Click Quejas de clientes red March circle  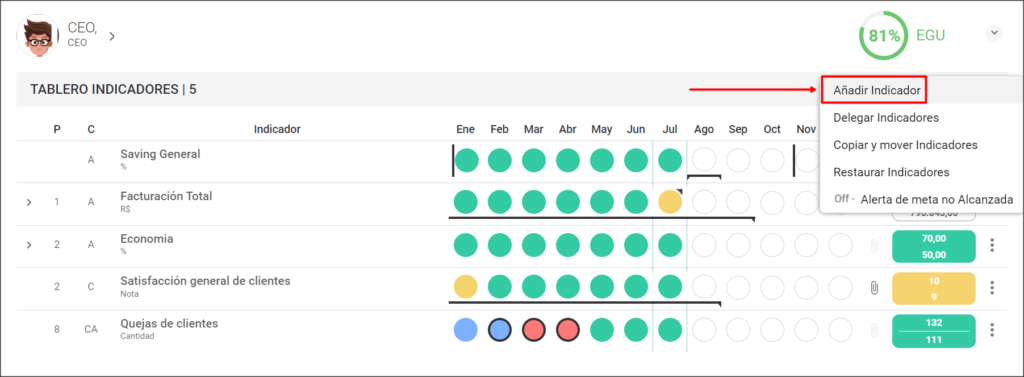(x=534, y=330)
